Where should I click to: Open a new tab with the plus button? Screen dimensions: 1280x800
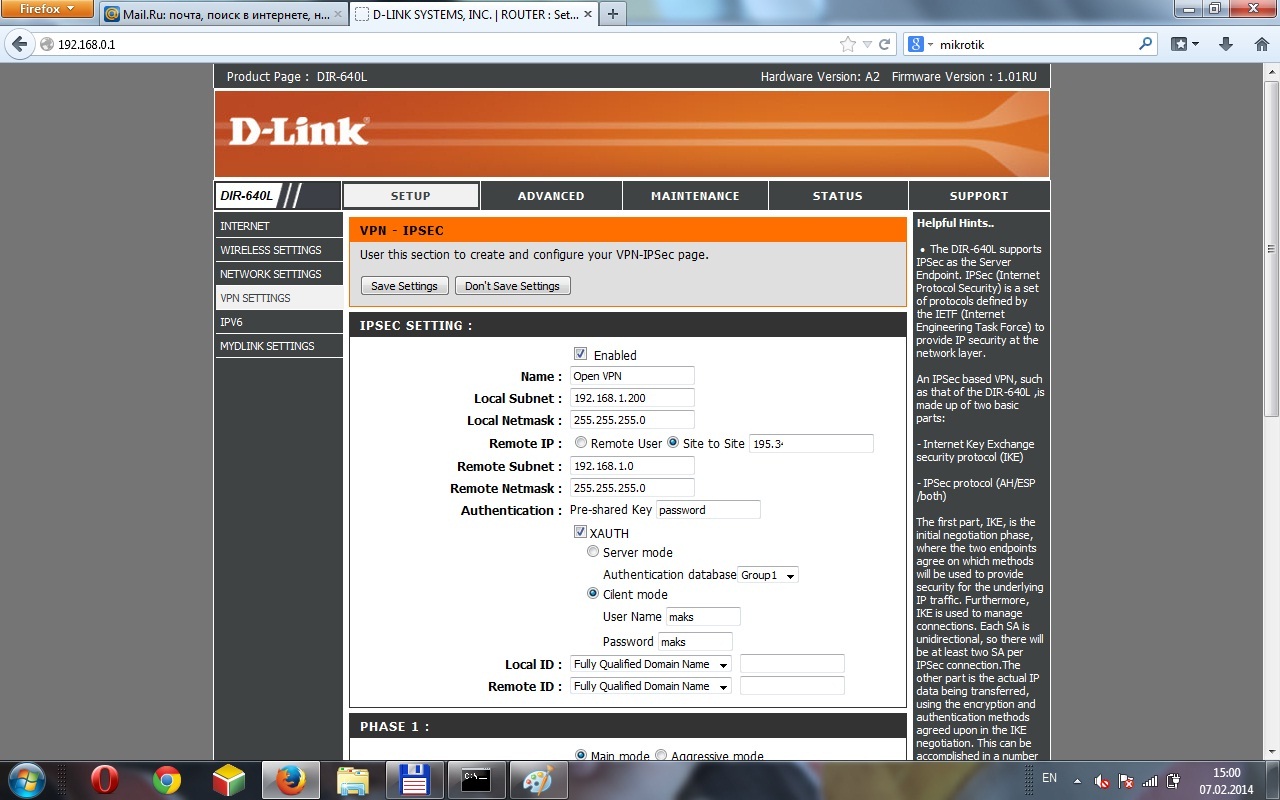tap(612, 14)
